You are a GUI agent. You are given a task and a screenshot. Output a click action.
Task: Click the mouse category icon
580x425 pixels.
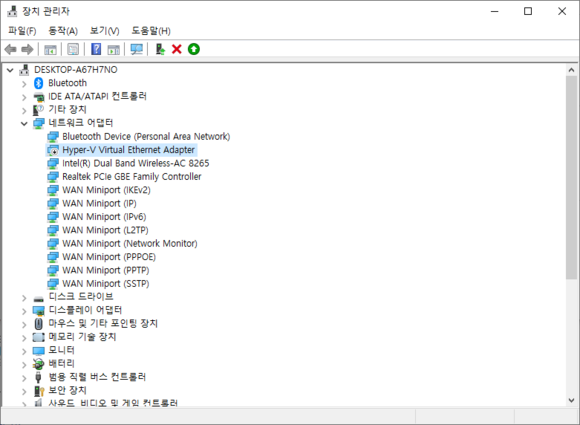point(38,324)
